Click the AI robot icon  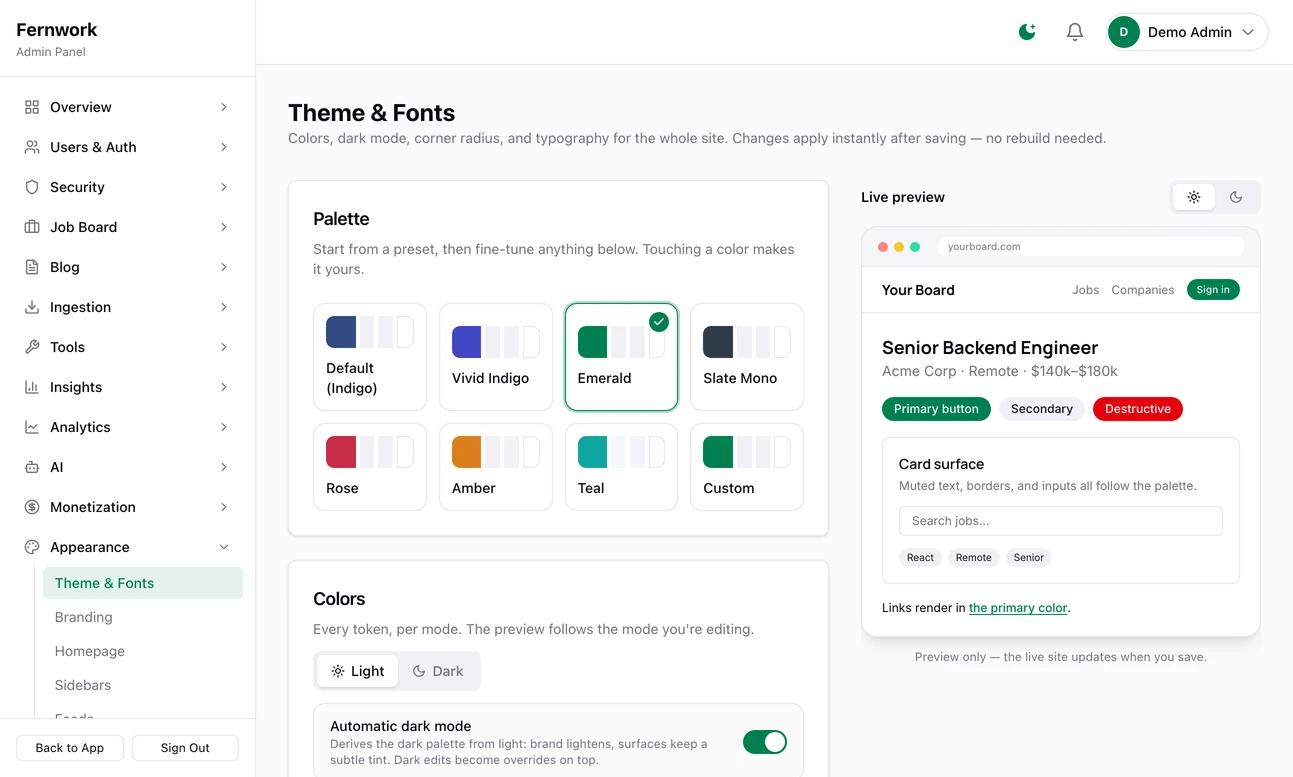[32, 467]
